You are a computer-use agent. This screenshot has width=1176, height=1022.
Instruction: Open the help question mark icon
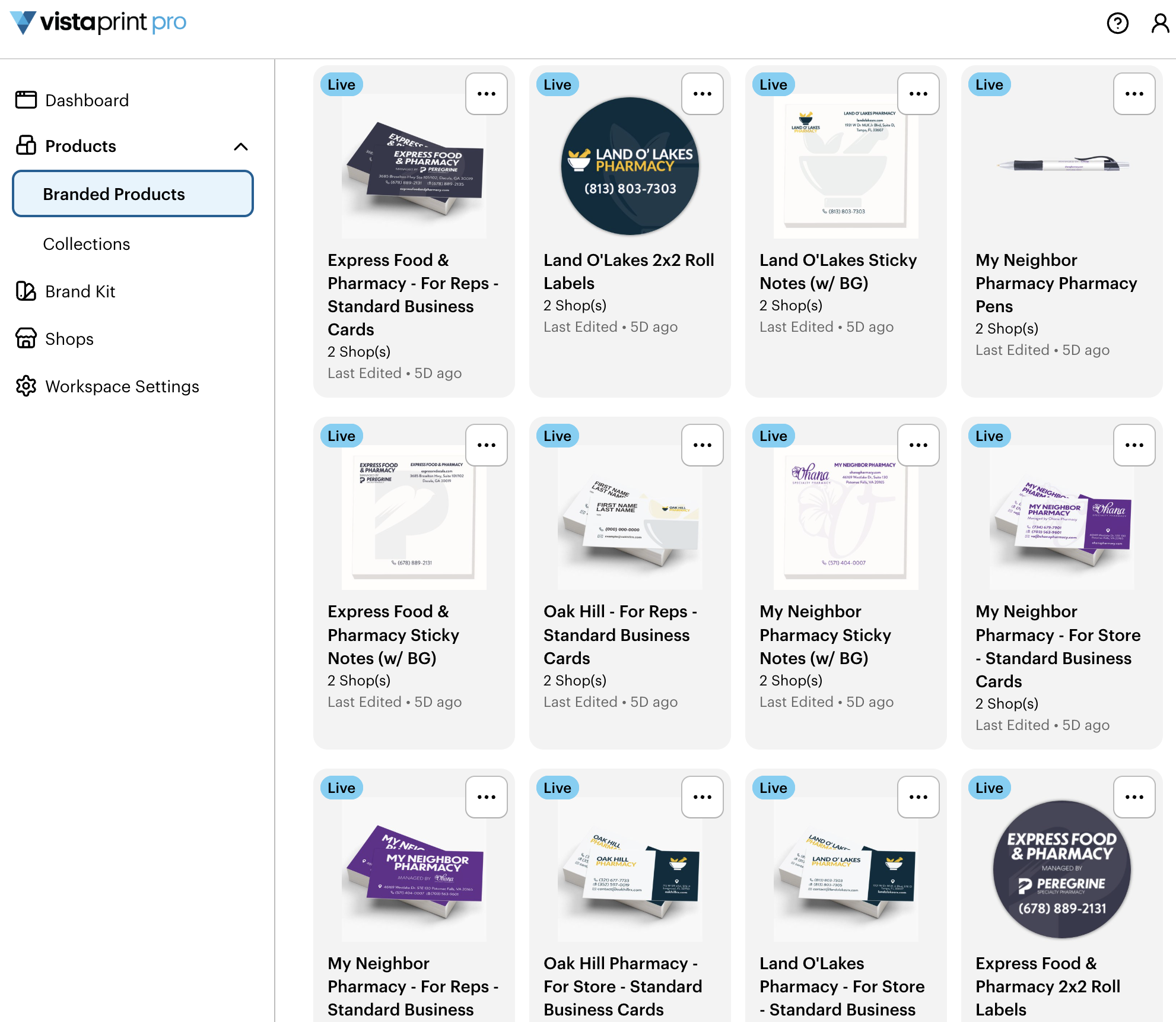(1117, 23)
